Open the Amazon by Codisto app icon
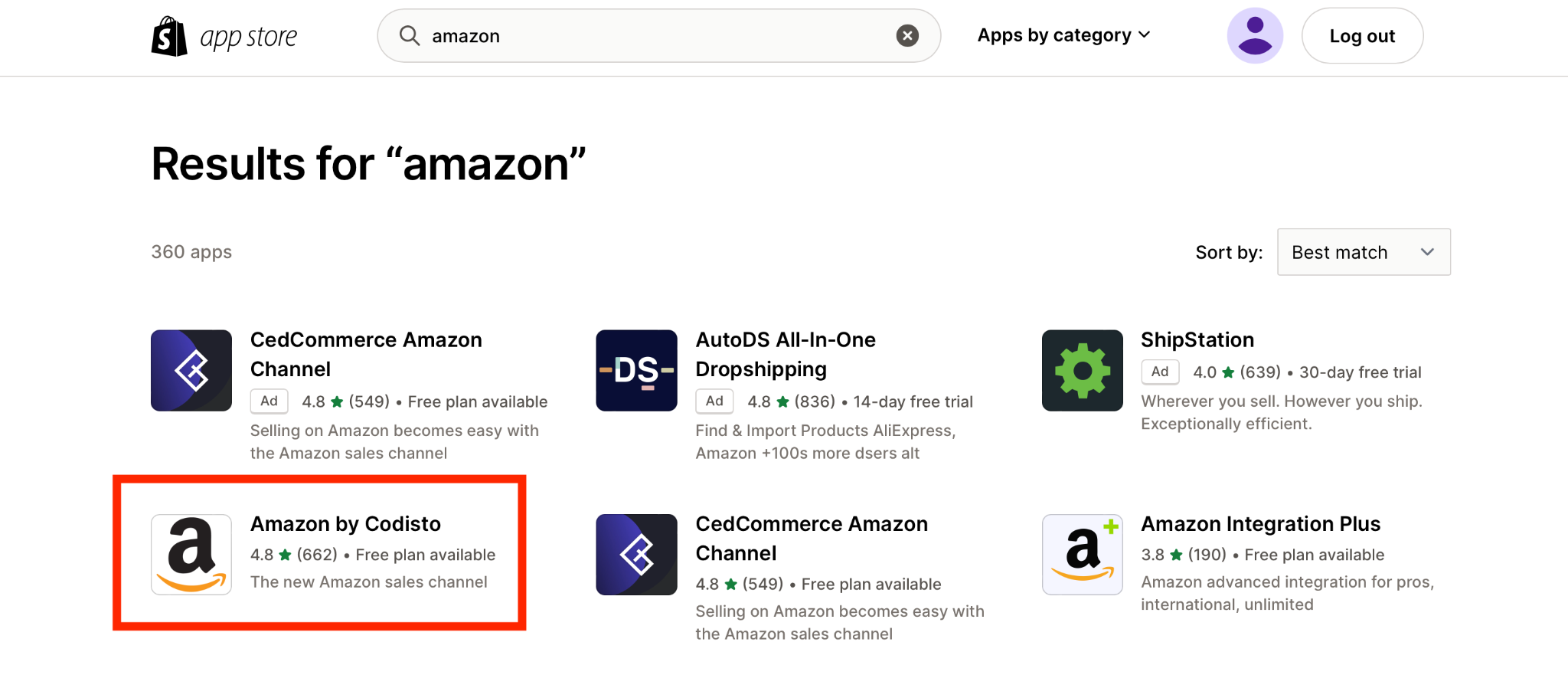 coord(191,555)
